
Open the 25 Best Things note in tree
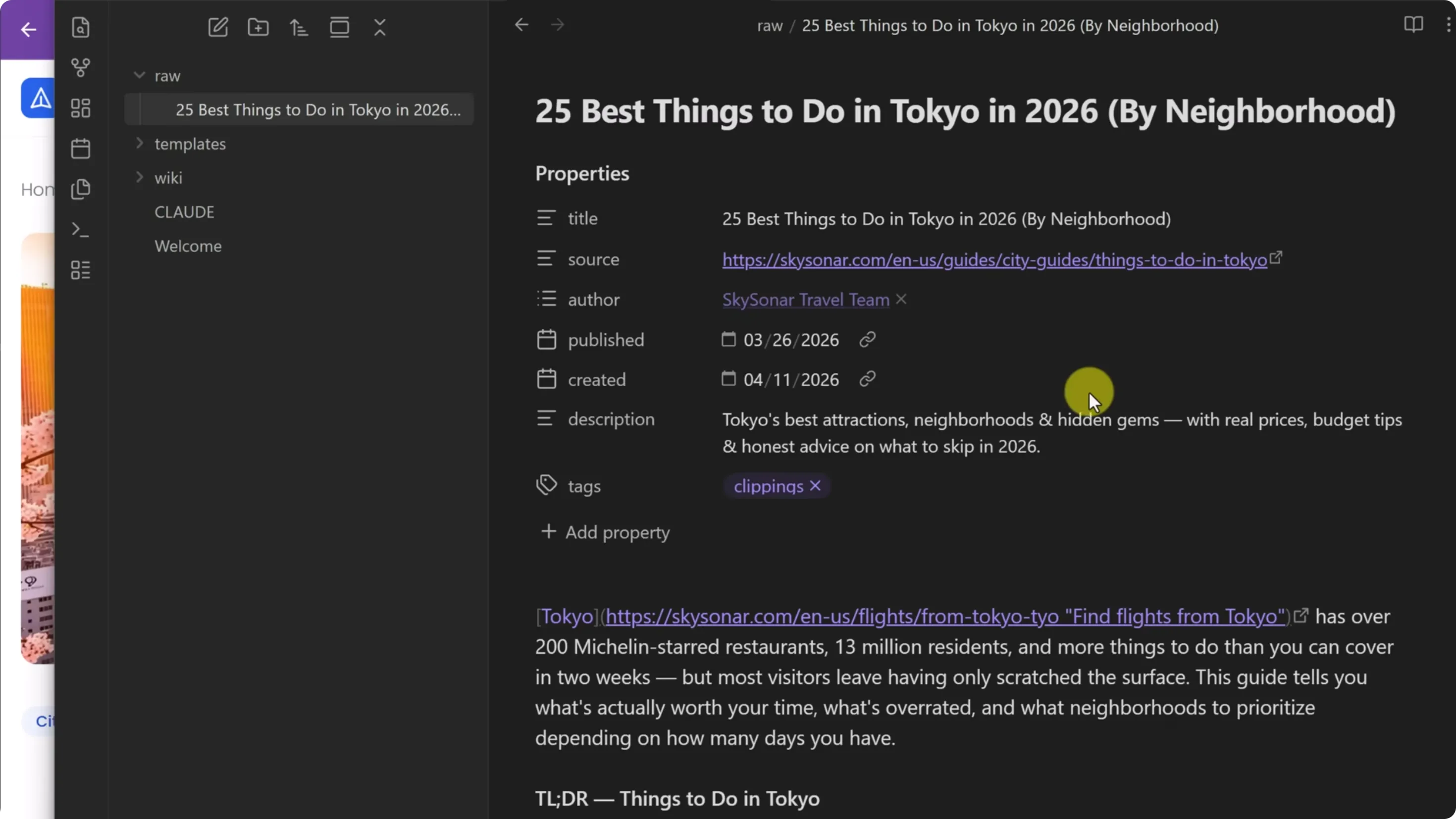click(x=299, y=109)
